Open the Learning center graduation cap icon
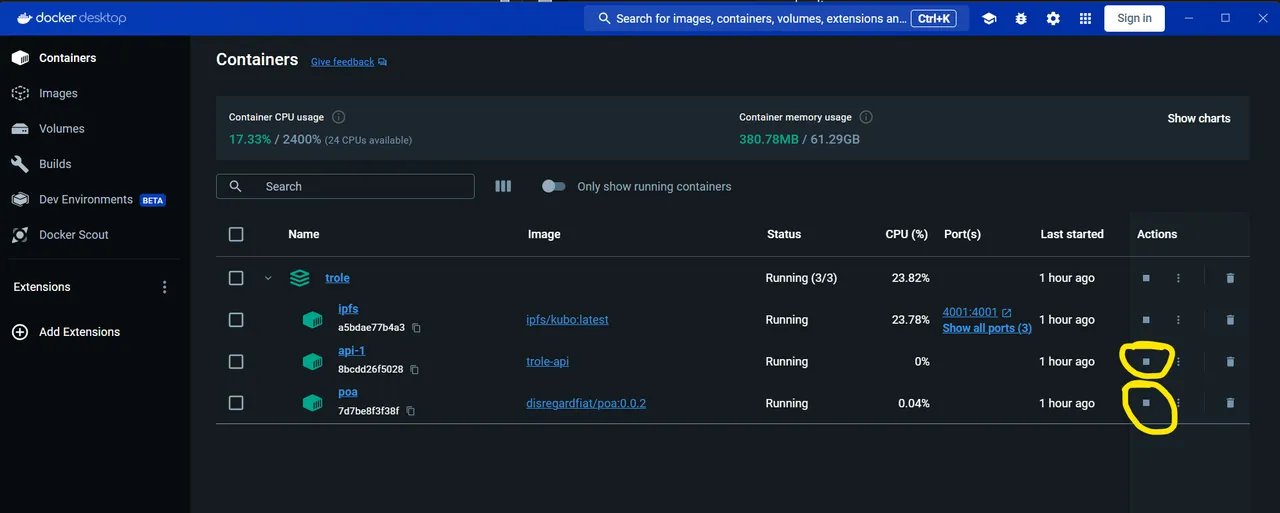The width and height of the screenshot is (1280, 513). click(989, 18)
